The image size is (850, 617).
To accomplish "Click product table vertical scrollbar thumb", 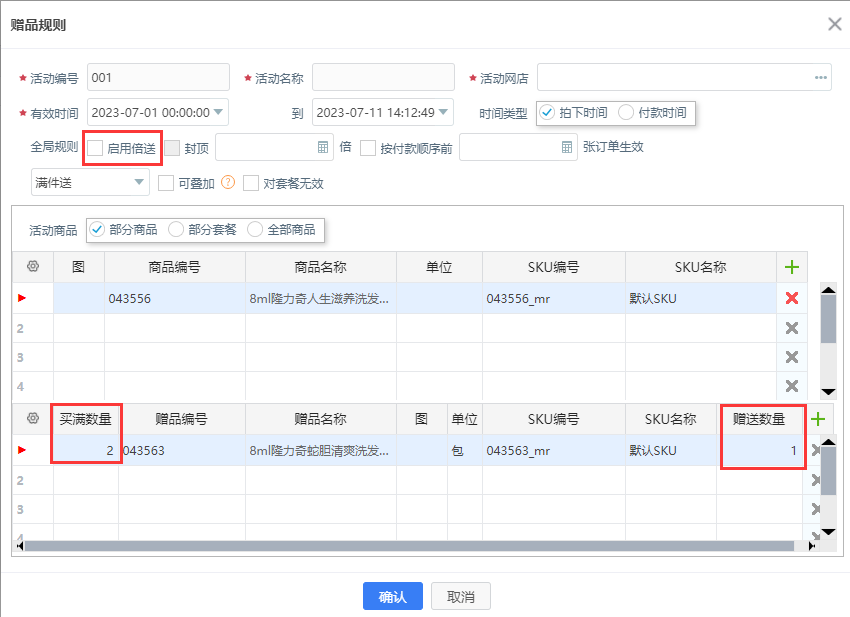I will [x=828, y=319].
